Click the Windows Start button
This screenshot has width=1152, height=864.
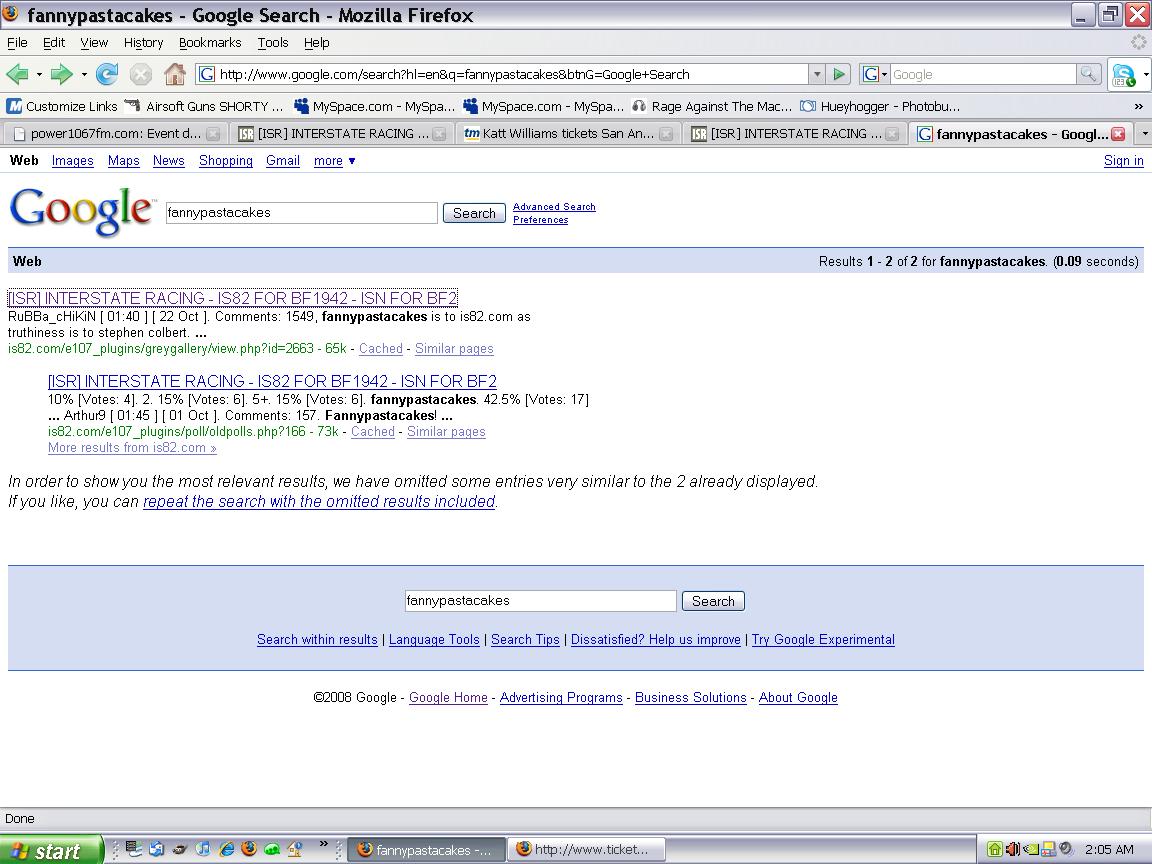tap(50, 850)
